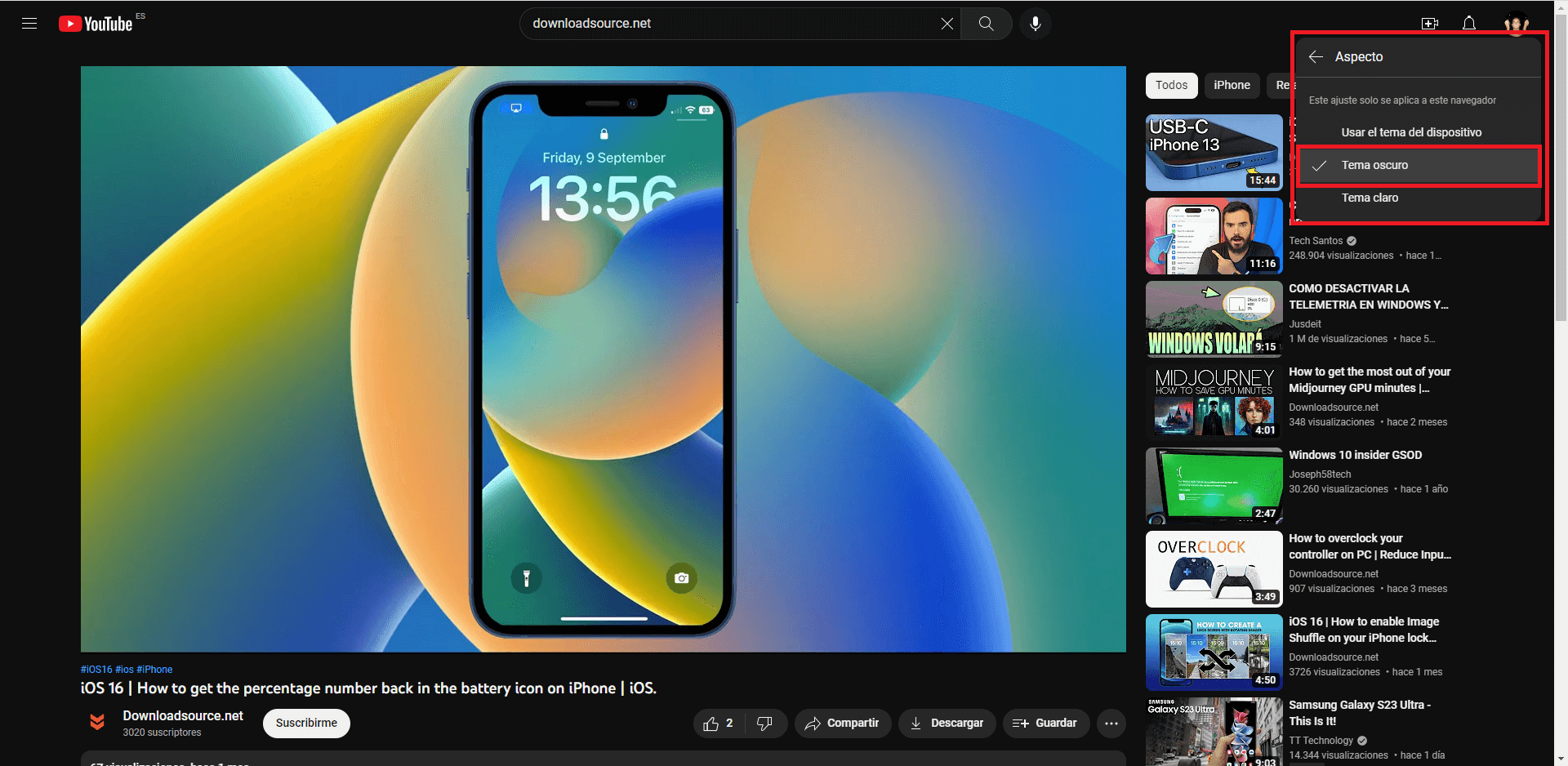Click the search magnifier button

point(987,24)
